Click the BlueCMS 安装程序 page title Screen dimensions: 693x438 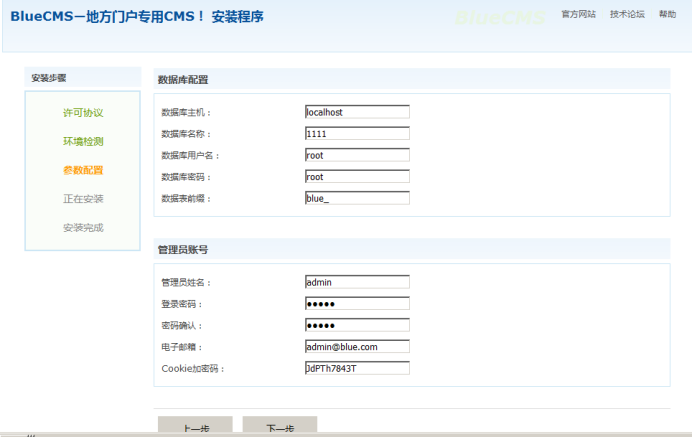click(137, 17)
